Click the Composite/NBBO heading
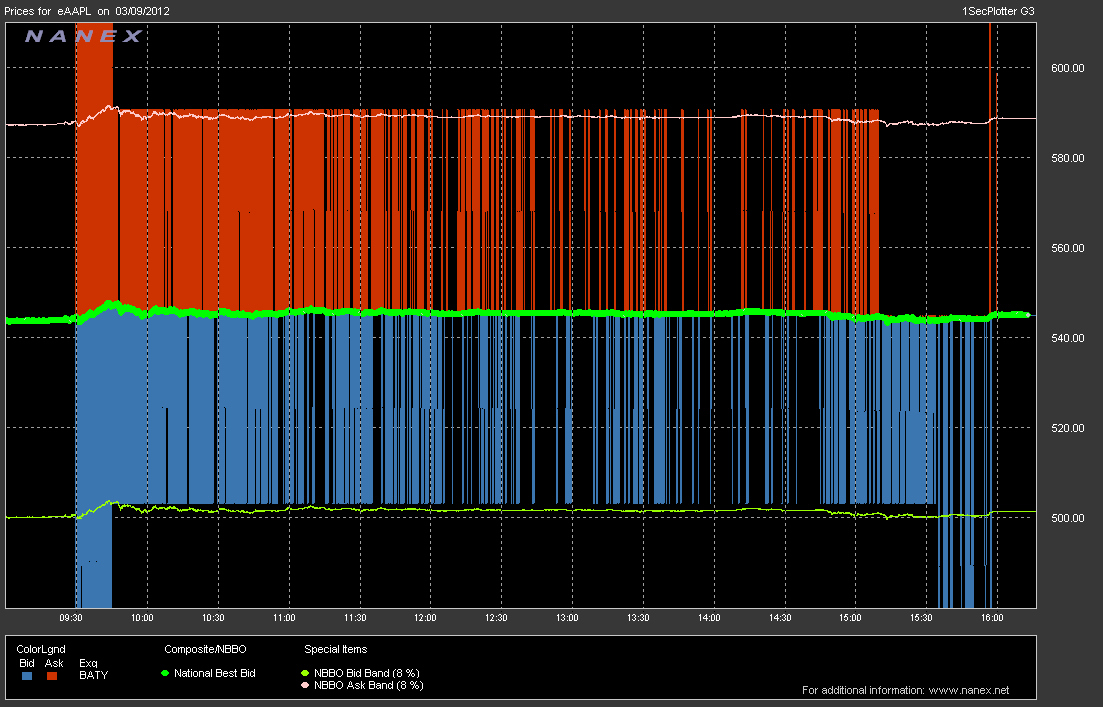1103x707 pixels. tap(205, 649)
